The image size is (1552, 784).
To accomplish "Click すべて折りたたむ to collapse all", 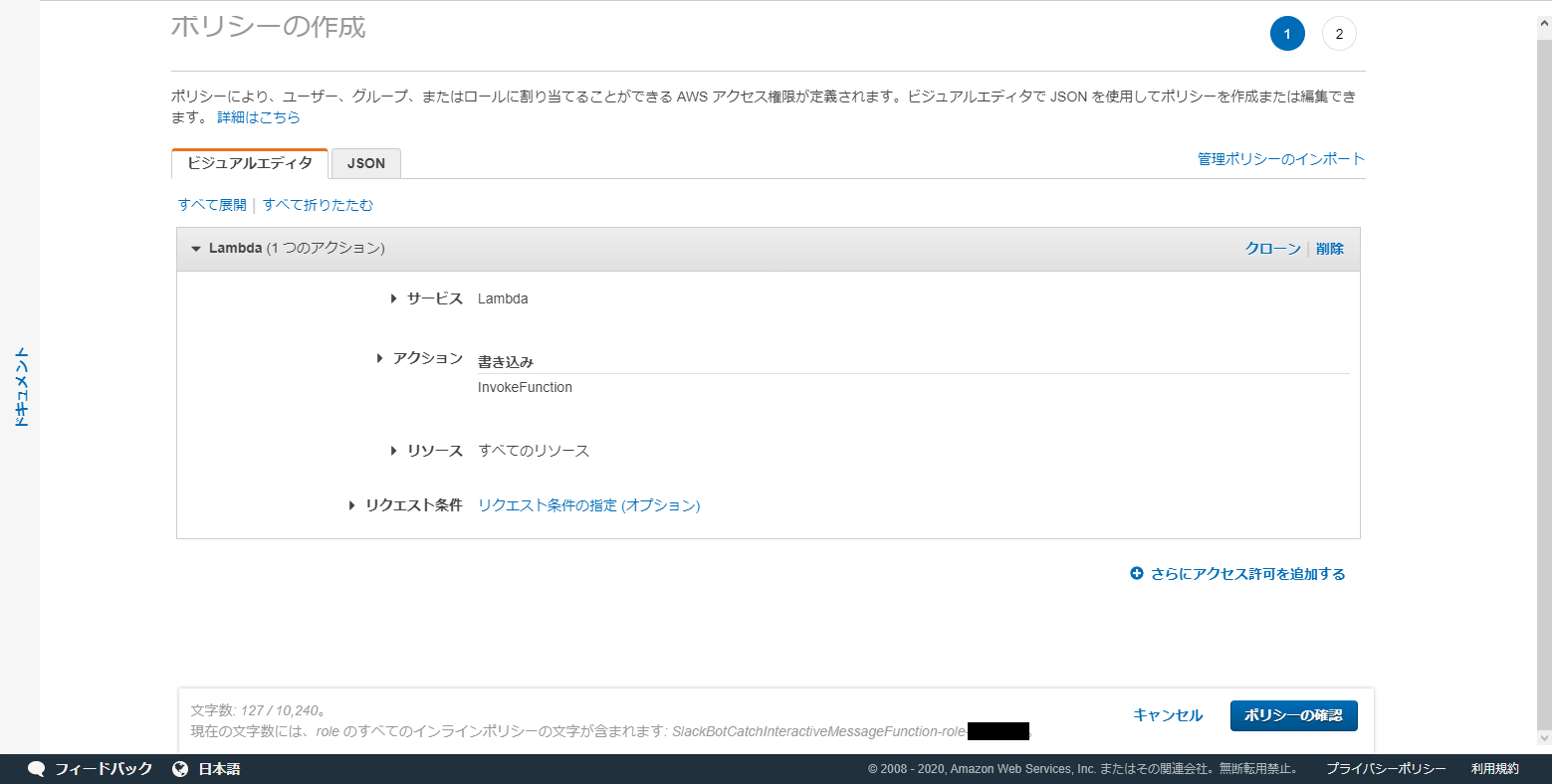I will coord(319,205).
